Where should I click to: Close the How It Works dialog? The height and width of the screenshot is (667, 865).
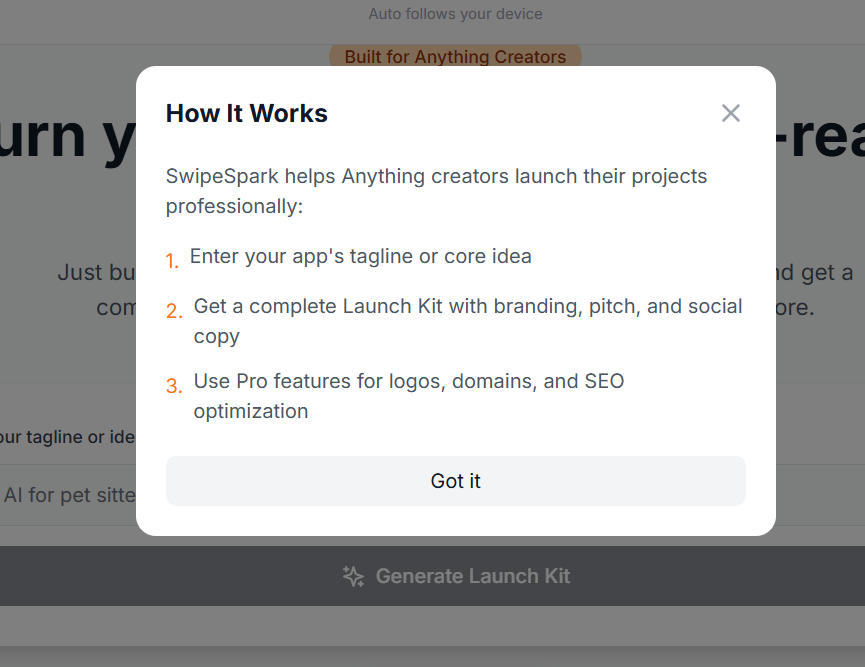click(730, 113)
